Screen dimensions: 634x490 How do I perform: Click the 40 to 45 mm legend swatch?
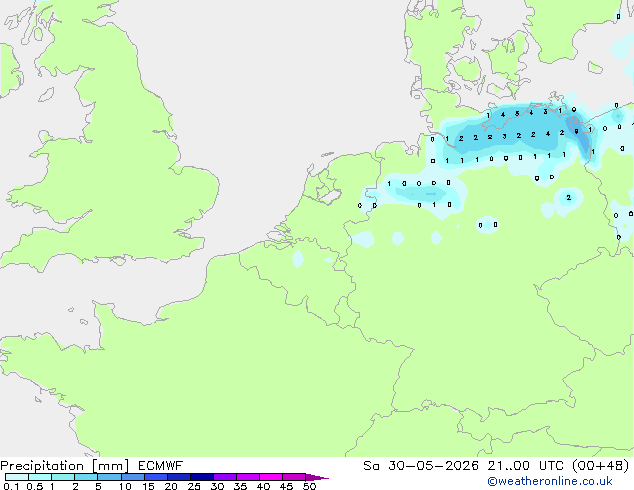271,477
